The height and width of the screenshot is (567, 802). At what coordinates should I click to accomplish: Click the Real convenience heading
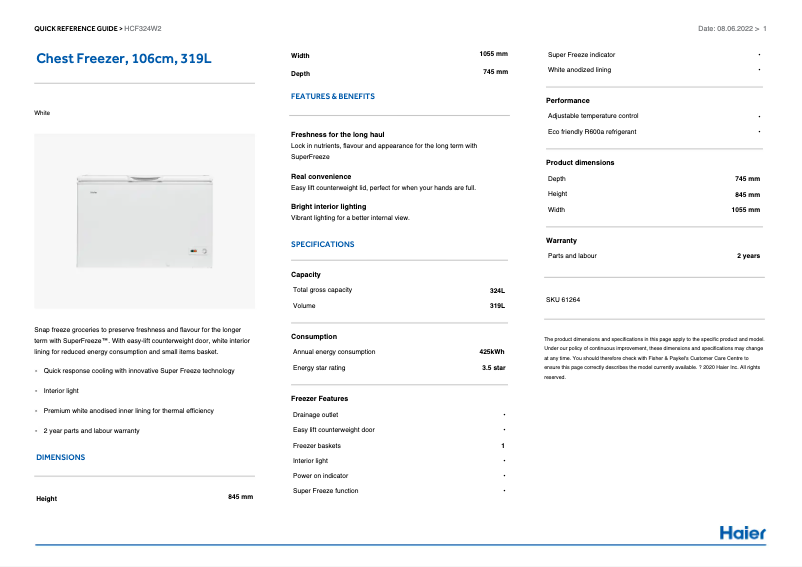pos(321,176)
